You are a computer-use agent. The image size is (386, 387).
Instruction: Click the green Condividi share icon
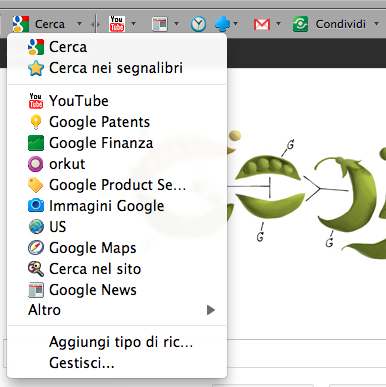point(300,24)
